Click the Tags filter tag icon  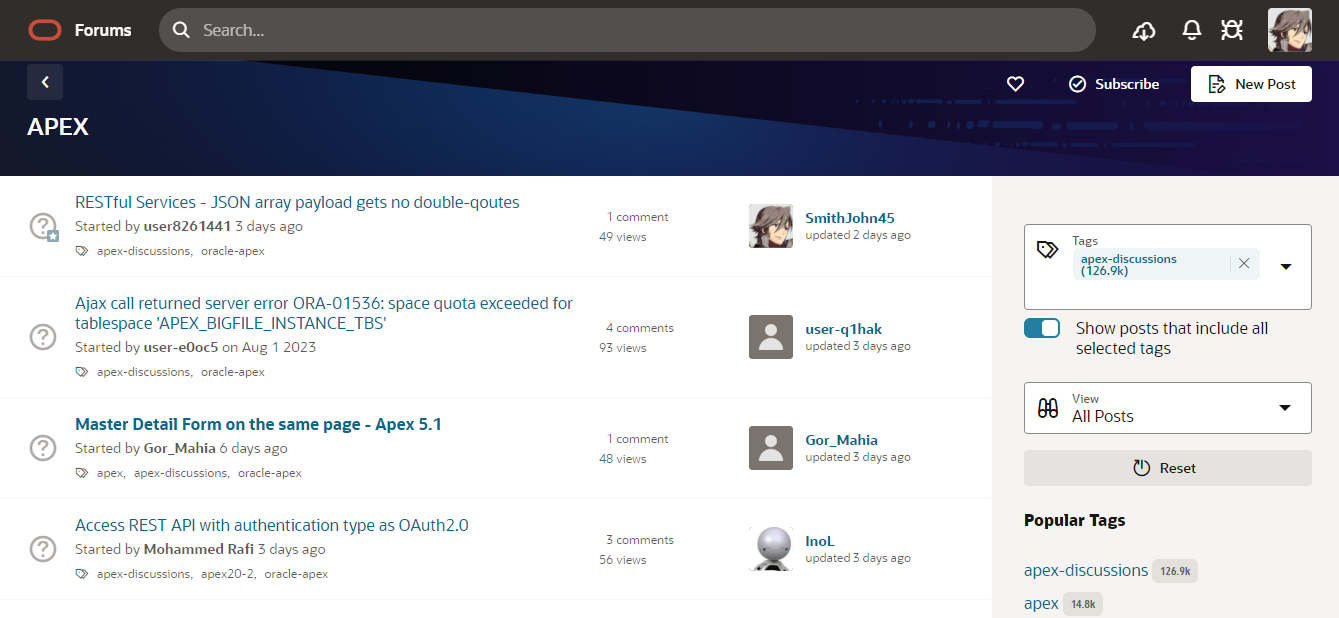[1047, 250]
